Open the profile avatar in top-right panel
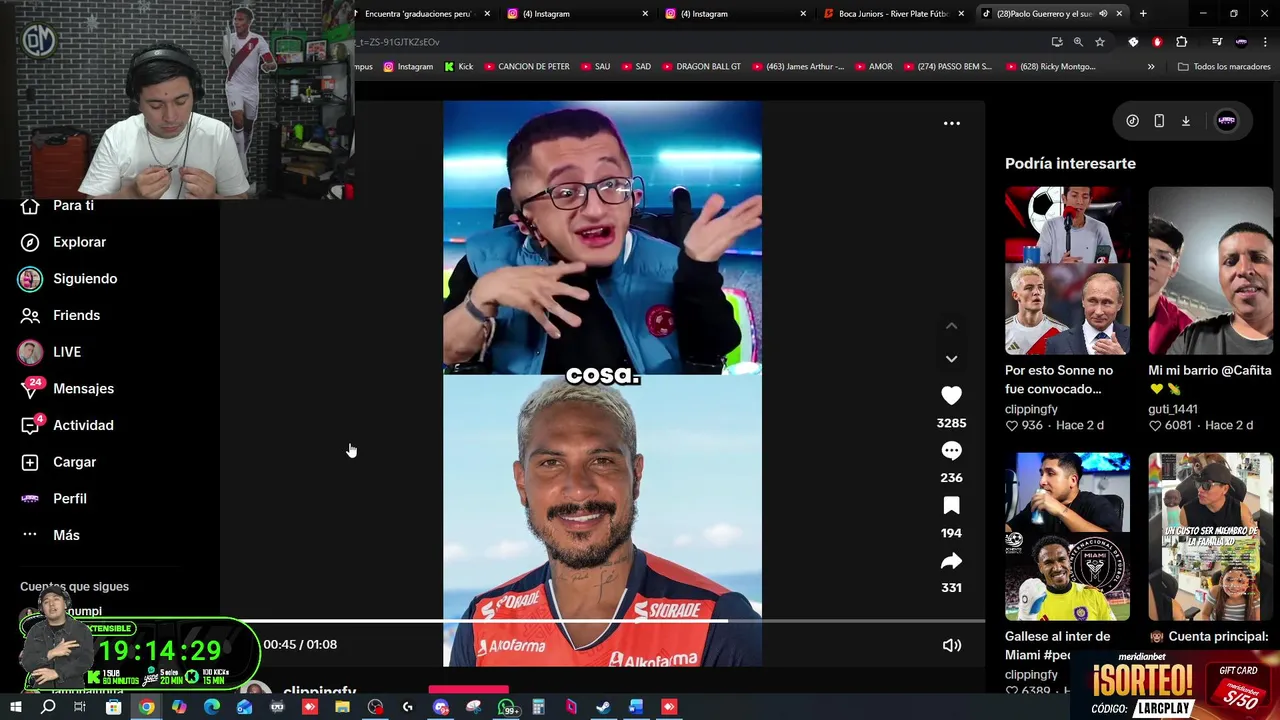Image resolution: width=1280 pixels, height=720 pixels. tap(1227, 121)
